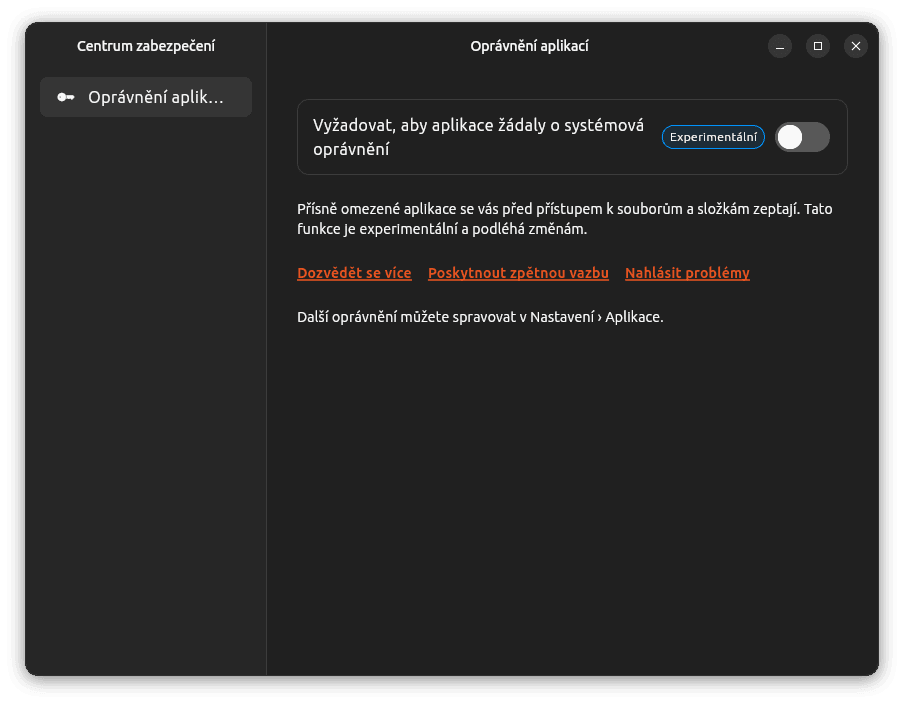Maximize the security center window

pyautogui.click(x=818, y=46)
